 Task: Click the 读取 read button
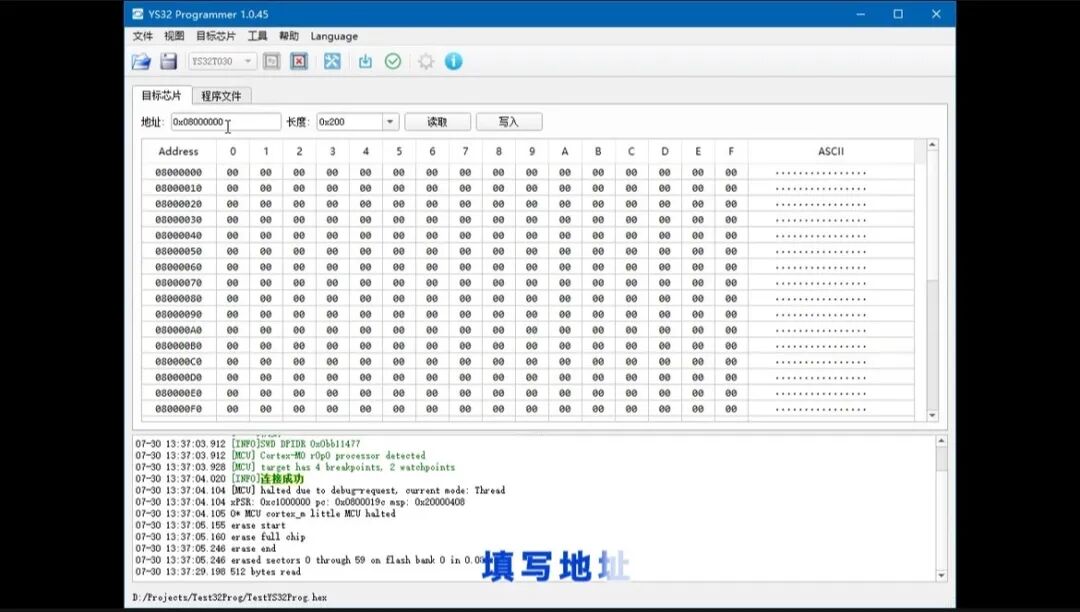[437, 122]
